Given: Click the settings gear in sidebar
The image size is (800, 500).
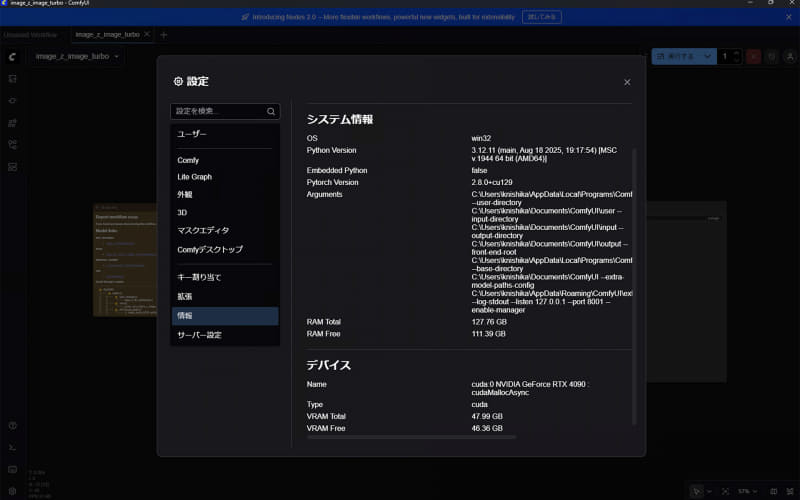Looking at the screenshot, I should tap(13, 491).
